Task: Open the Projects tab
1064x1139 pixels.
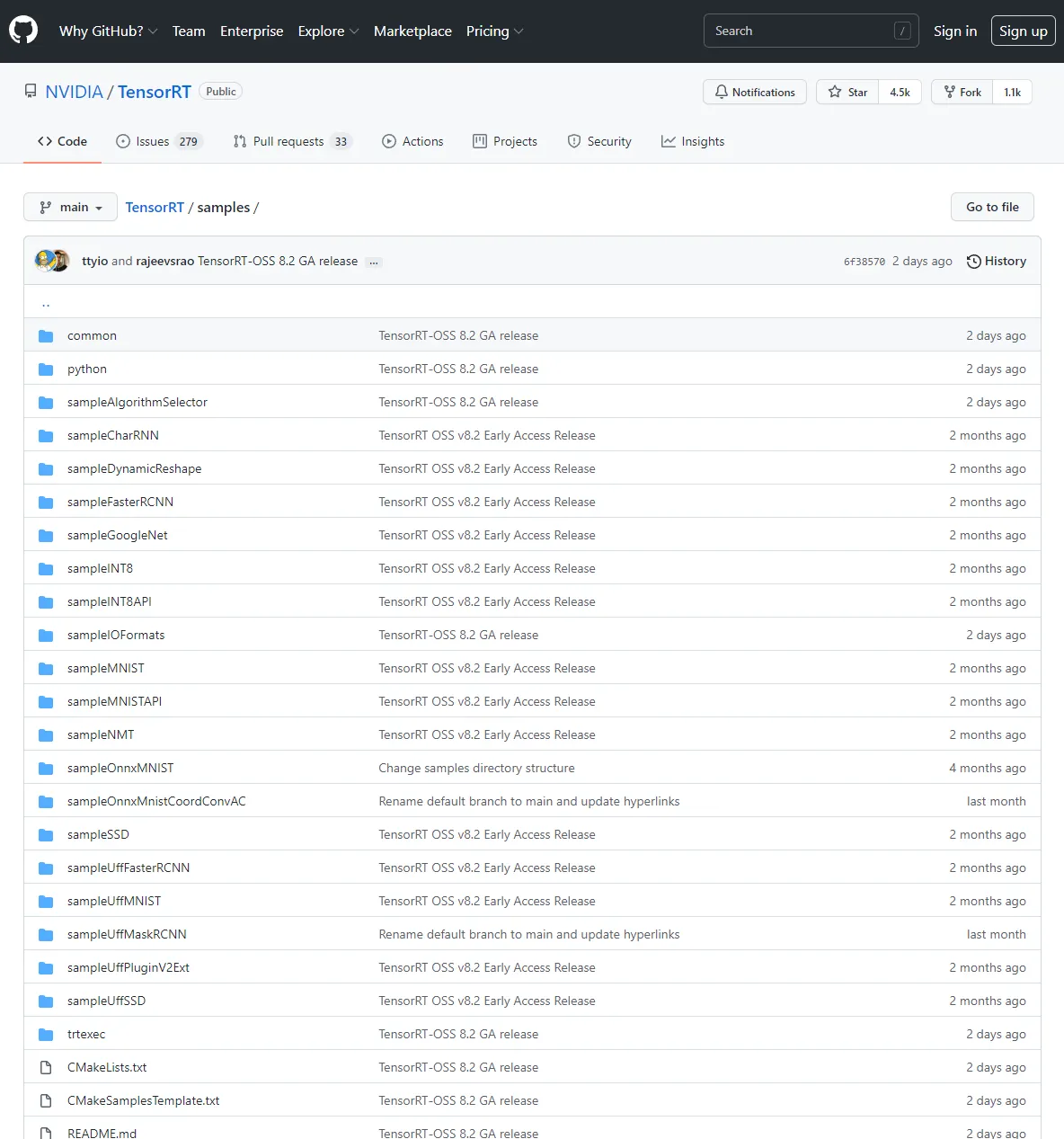Action: 505,141
